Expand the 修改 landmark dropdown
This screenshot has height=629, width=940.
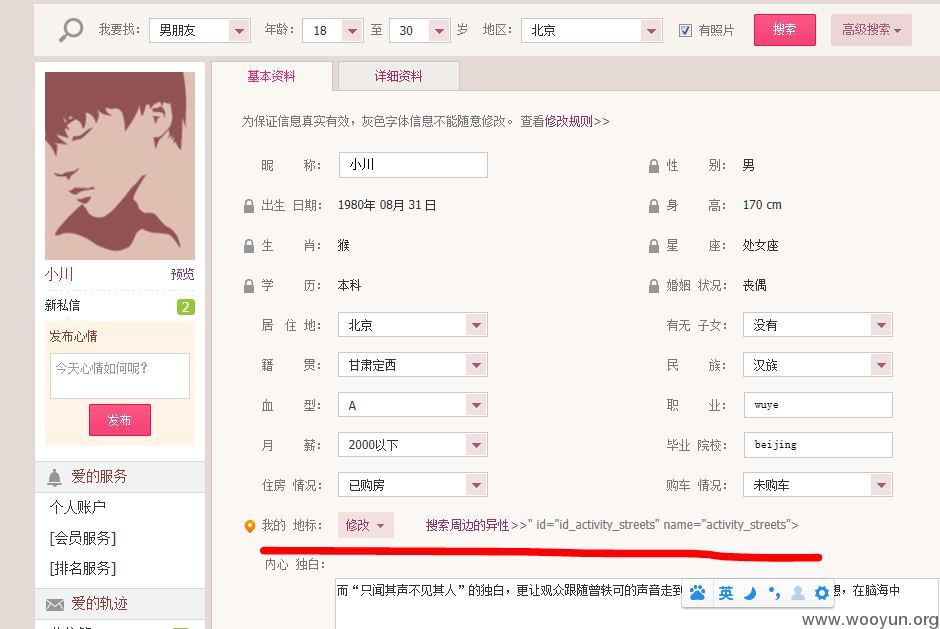pos(366,525)
